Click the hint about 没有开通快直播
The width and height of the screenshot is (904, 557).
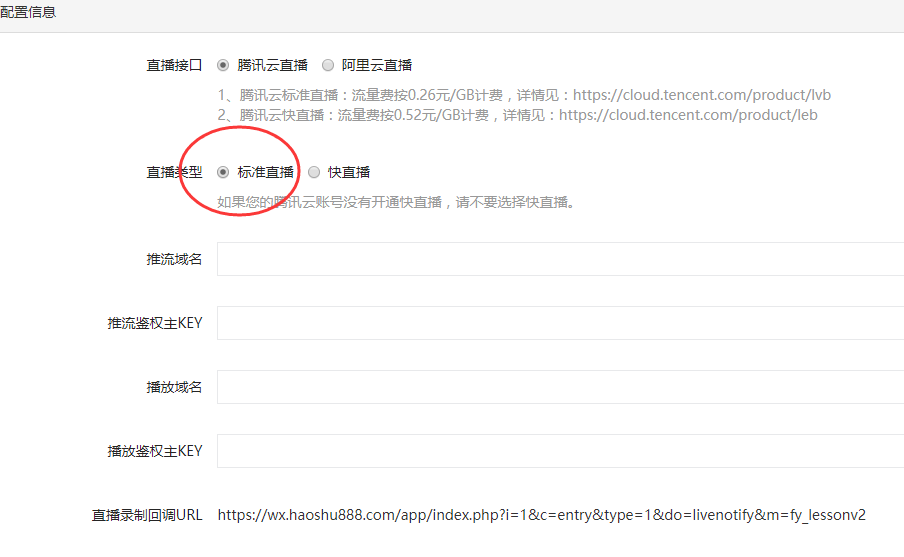tap(396, 202)
